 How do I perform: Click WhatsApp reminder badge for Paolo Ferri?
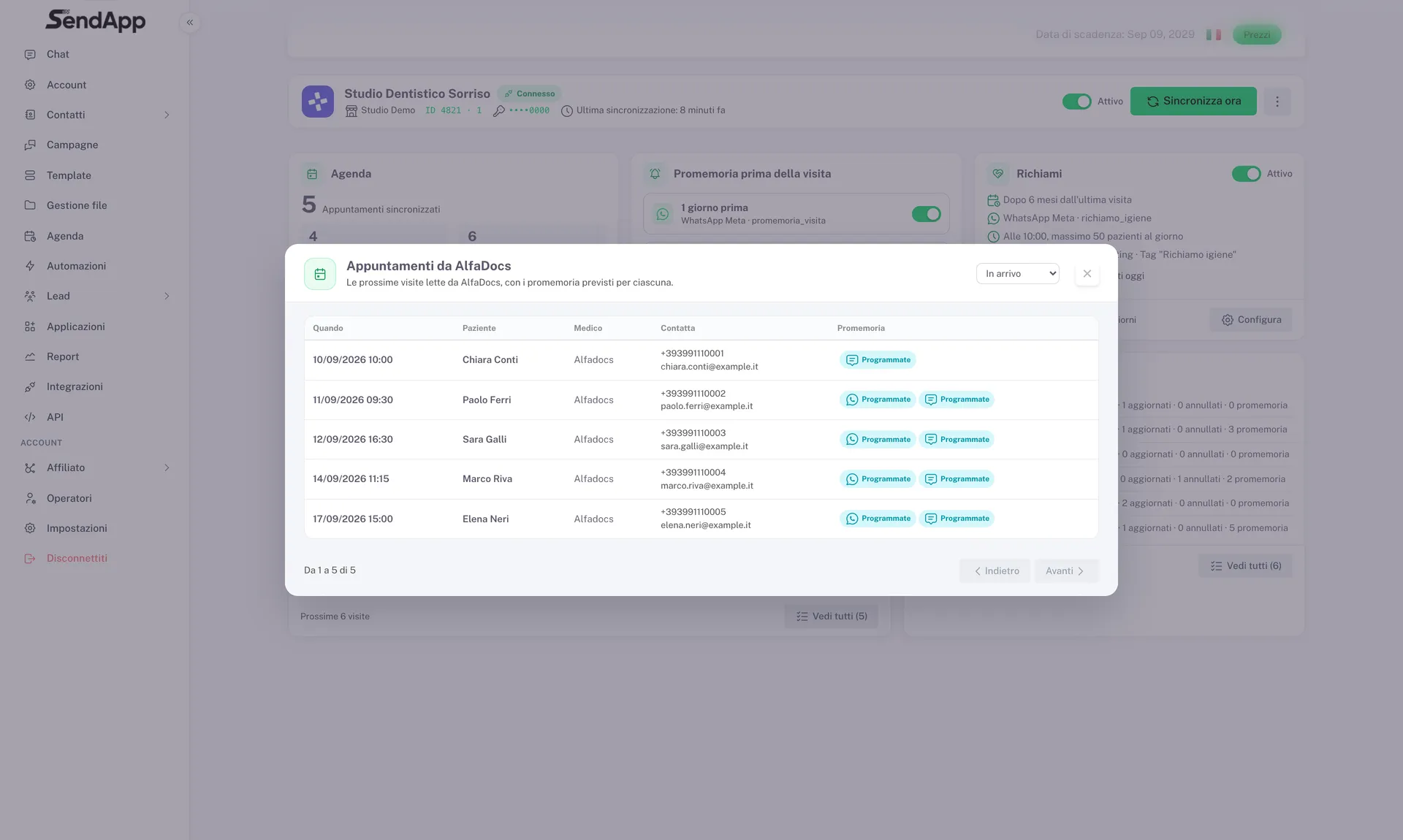coord(878,400)
